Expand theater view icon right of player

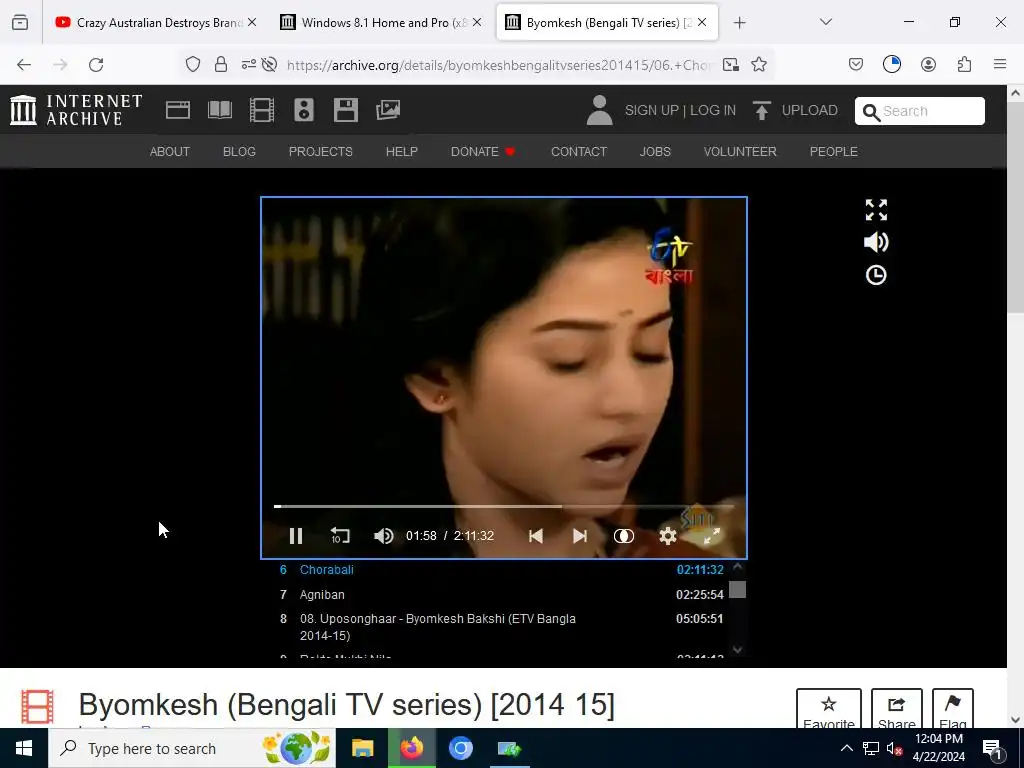click(x=876, y=210)
